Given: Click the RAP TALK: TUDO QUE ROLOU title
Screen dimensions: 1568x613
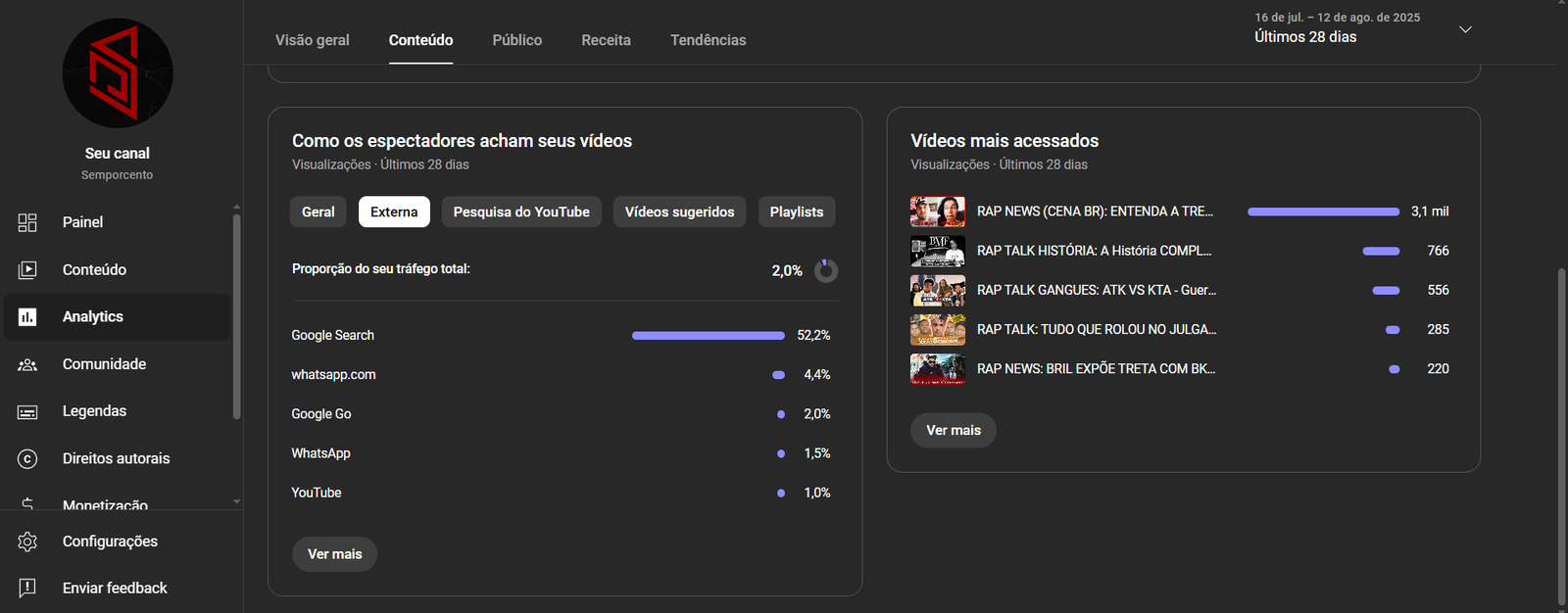Looking at the screenshot, I should [x=1097, y=329].
